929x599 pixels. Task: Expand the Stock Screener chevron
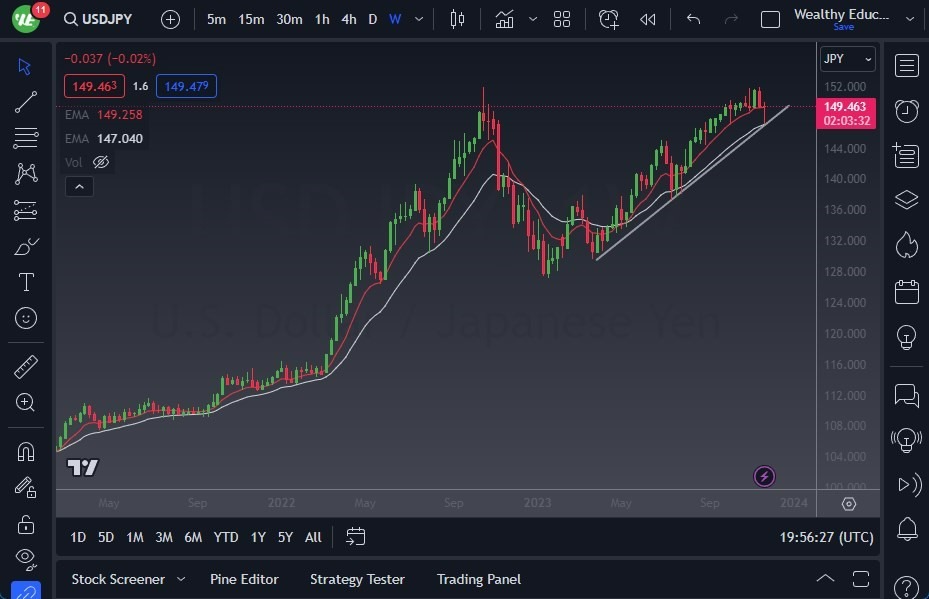(x=180, y=579)
